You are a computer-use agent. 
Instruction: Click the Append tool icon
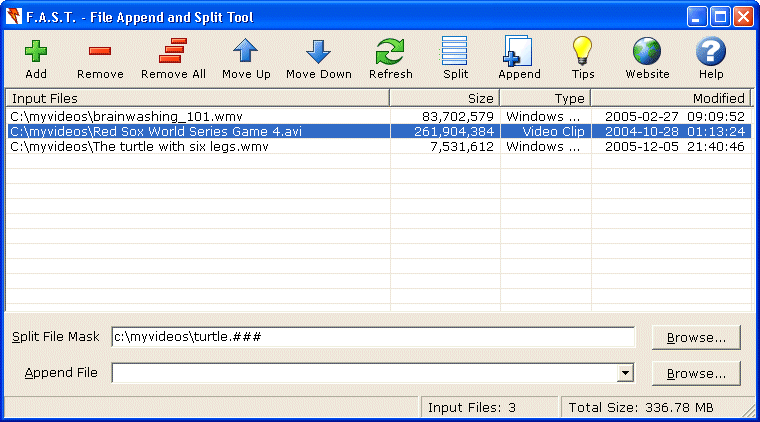tap(519, 52)
